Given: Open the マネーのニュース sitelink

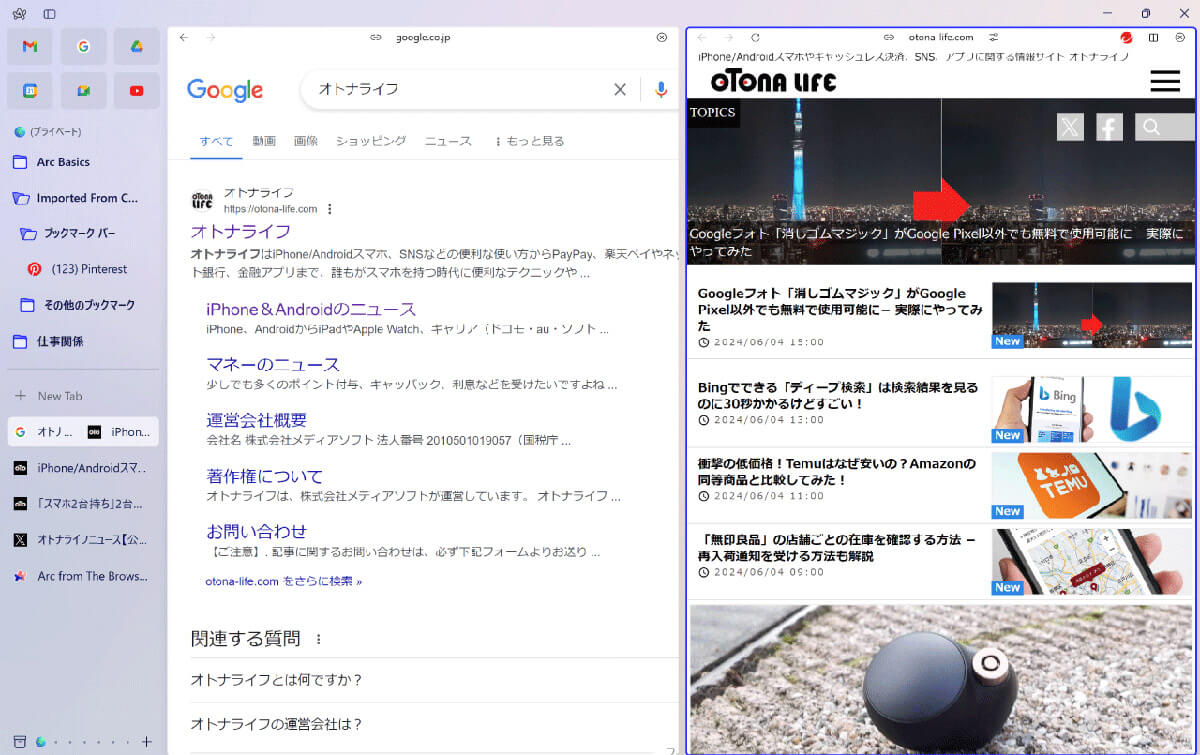Looking at the screenshot, I should tap(273, 365).
